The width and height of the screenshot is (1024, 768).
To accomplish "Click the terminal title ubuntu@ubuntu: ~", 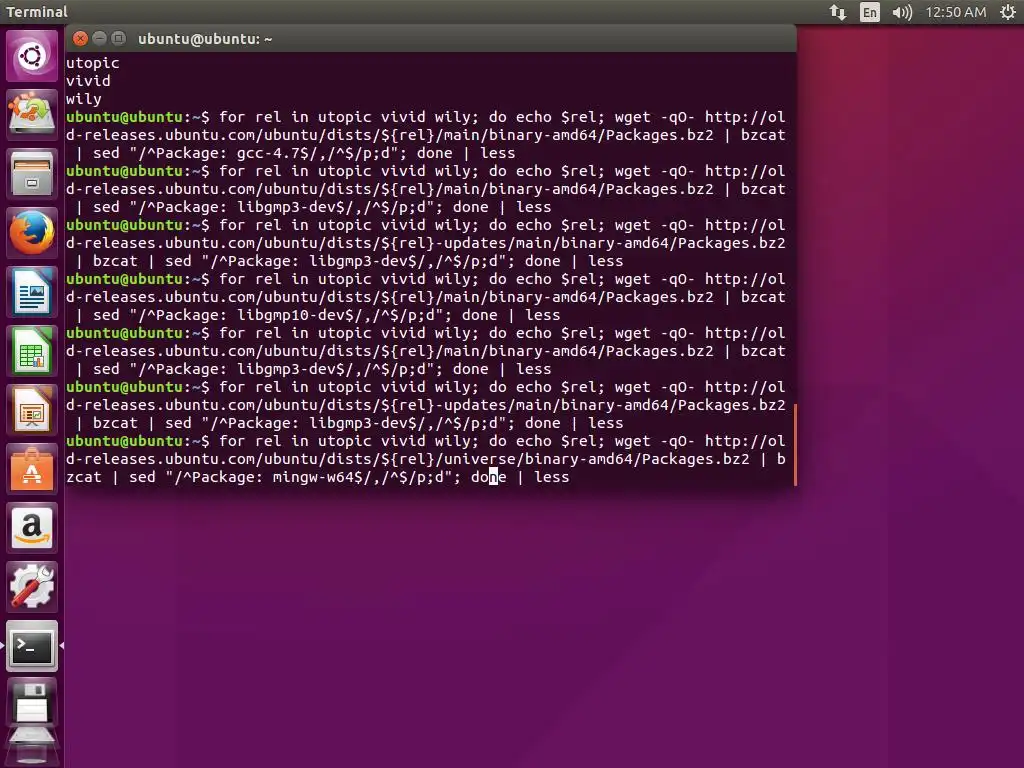I will [205, 39].
